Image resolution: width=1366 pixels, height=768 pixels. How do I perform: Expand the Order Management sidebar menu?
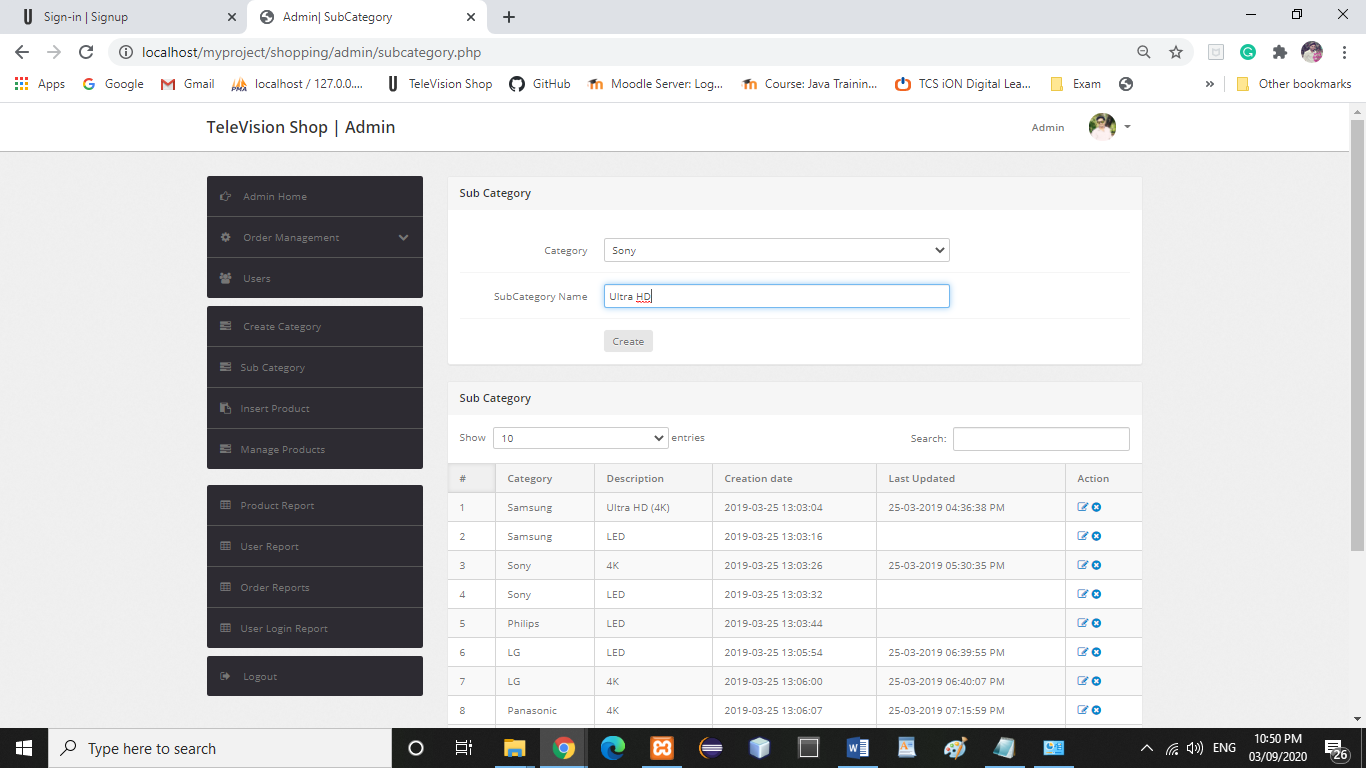click(315, 237)
